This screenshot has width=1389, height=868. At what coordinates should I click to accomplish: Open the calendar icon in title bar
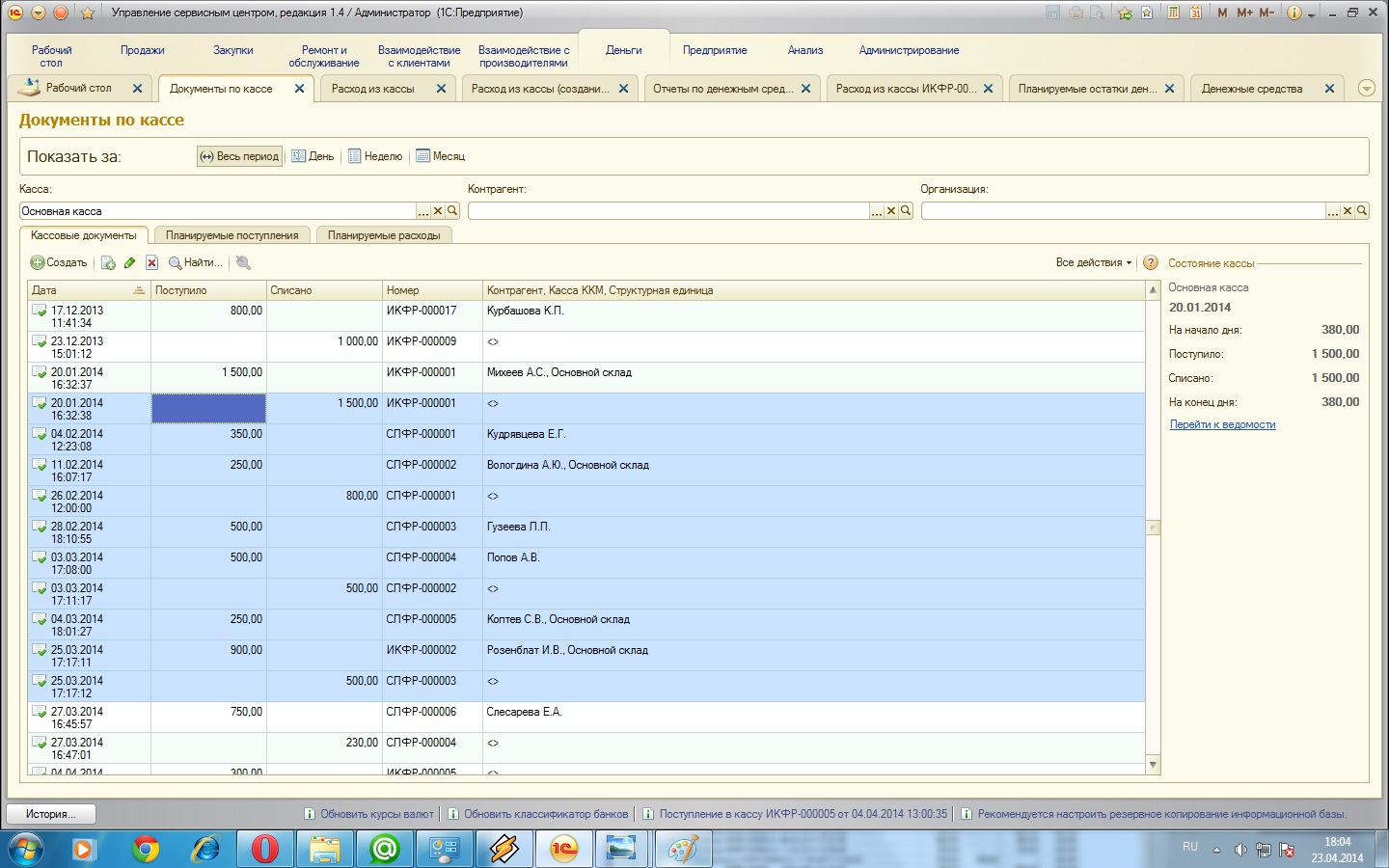tap(1196, 13)
